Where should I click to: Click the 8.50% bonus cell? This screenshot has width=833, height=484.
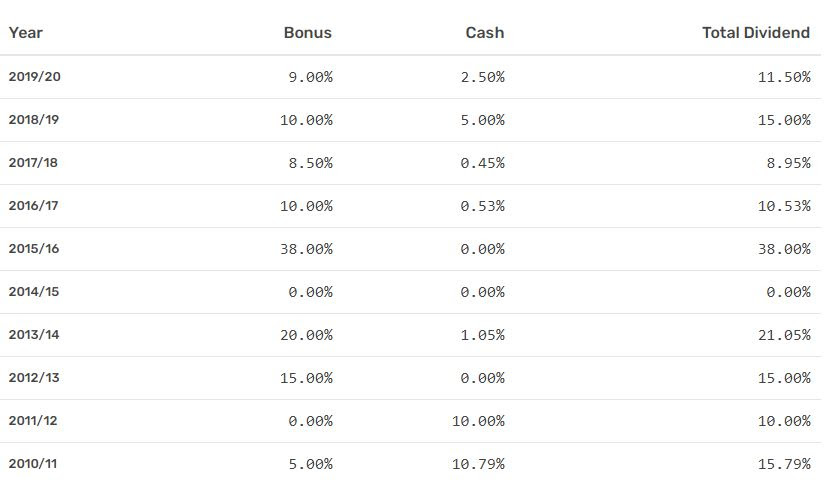(x=310, y=163)
